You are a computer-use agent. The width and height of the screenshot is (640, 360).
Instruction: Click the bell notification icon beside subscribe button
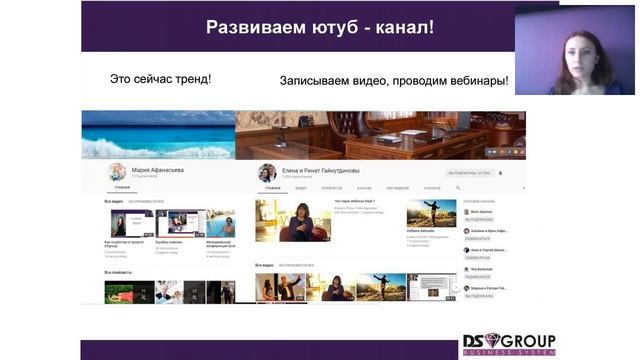(x=500, y=173)
